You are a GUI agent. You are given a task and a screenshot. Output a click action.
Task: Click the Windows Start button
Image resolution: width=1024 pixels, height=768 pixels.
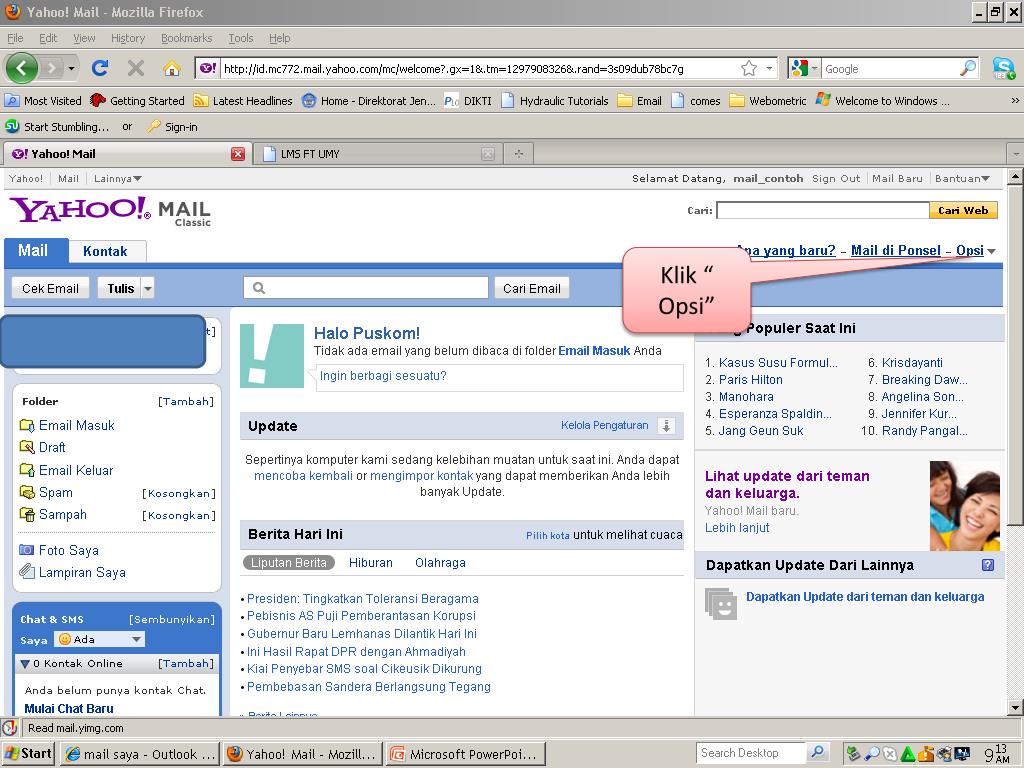pos(28,754)
